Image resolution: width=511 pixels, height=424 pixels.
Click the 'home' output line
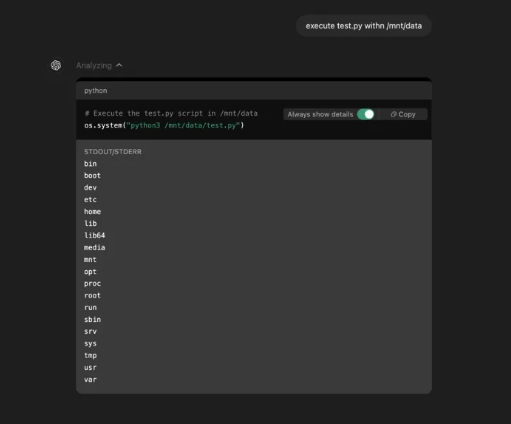[92, 212]
